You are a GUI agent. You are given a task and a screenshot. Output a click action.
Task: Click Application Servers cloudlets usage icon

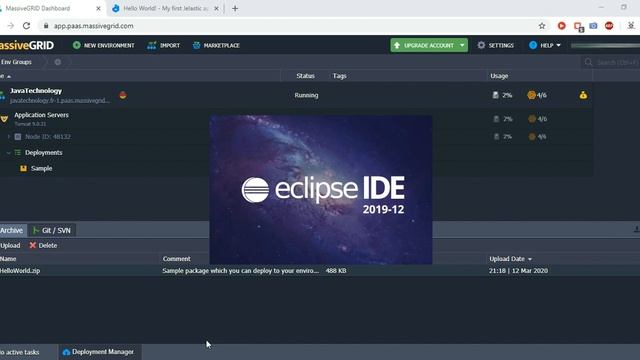pyautogui.click(x=532, y=119)
